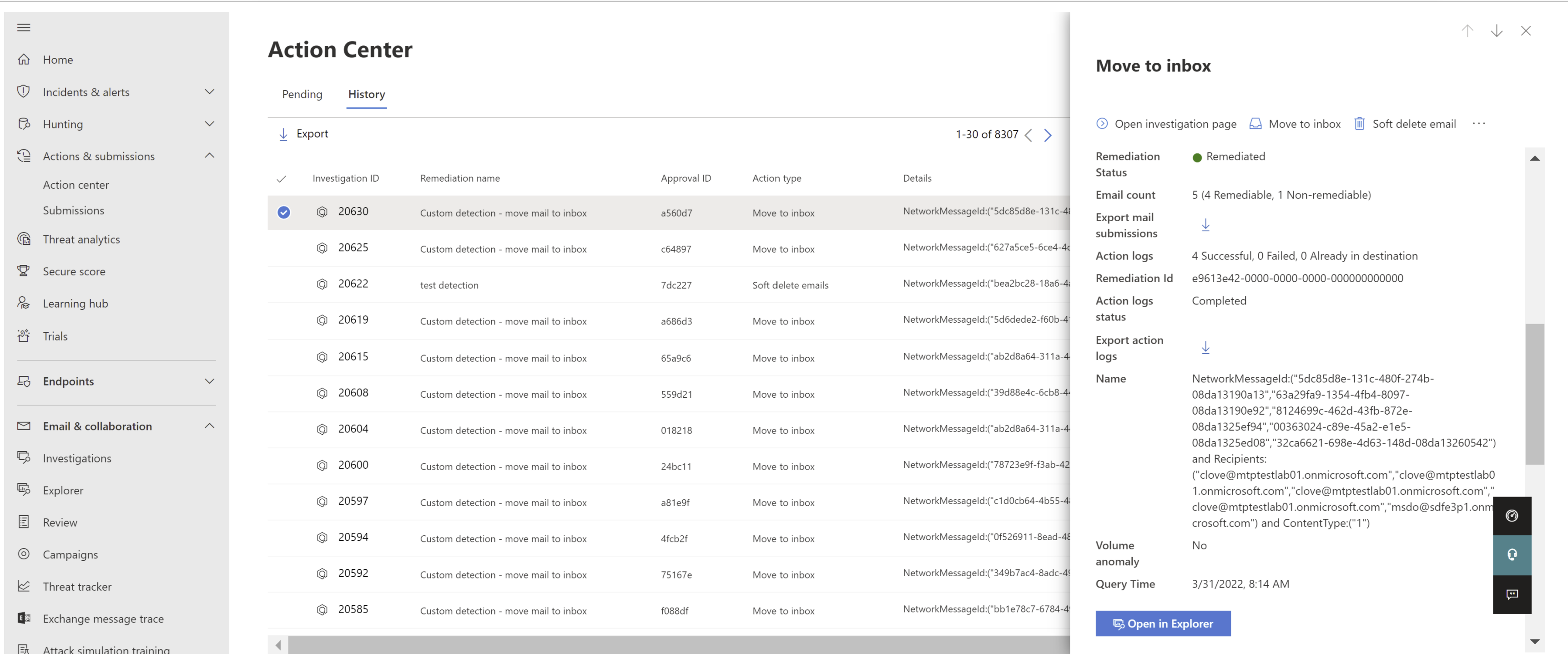The width and height of the screenshot is (1568, 654).
Task: Click the Soft delete email trash icon
Action: point(1359,124)
